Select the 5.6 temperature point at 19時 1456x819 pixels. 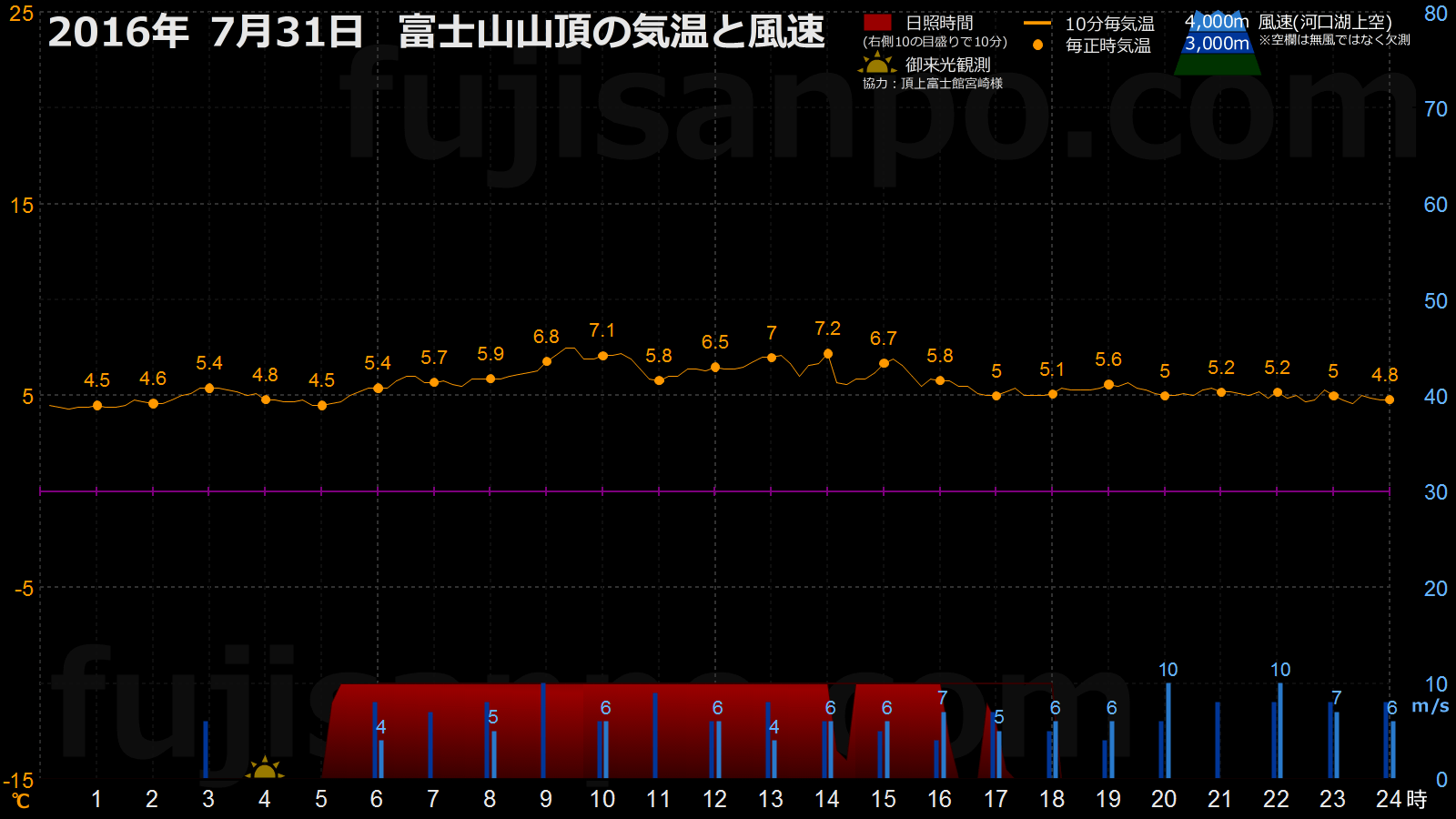pyautogui.click(x=1108, y=385)
